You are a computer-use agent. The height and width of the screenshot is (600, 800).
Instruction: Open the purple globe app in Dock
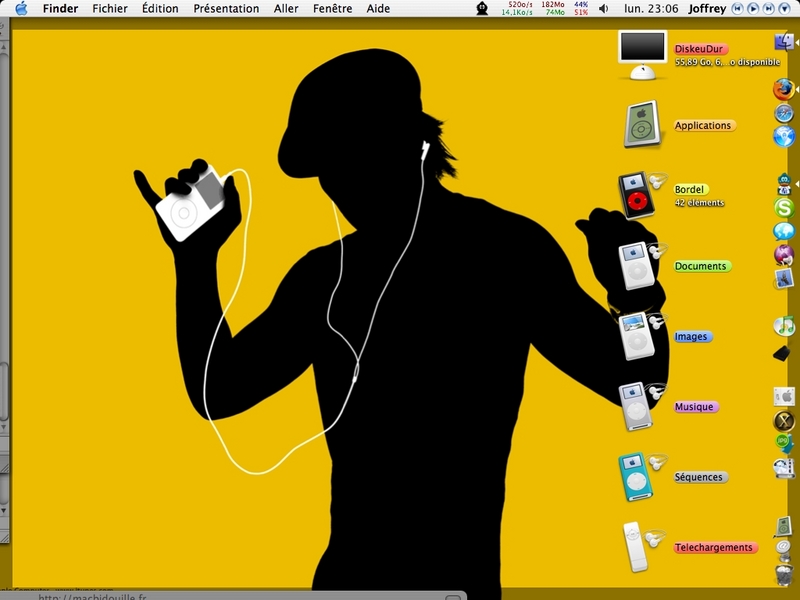(784, 254)
